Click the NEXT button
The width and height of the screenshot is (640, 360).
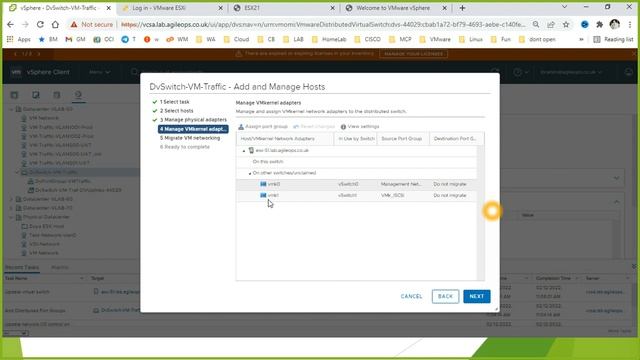[477, 296]
